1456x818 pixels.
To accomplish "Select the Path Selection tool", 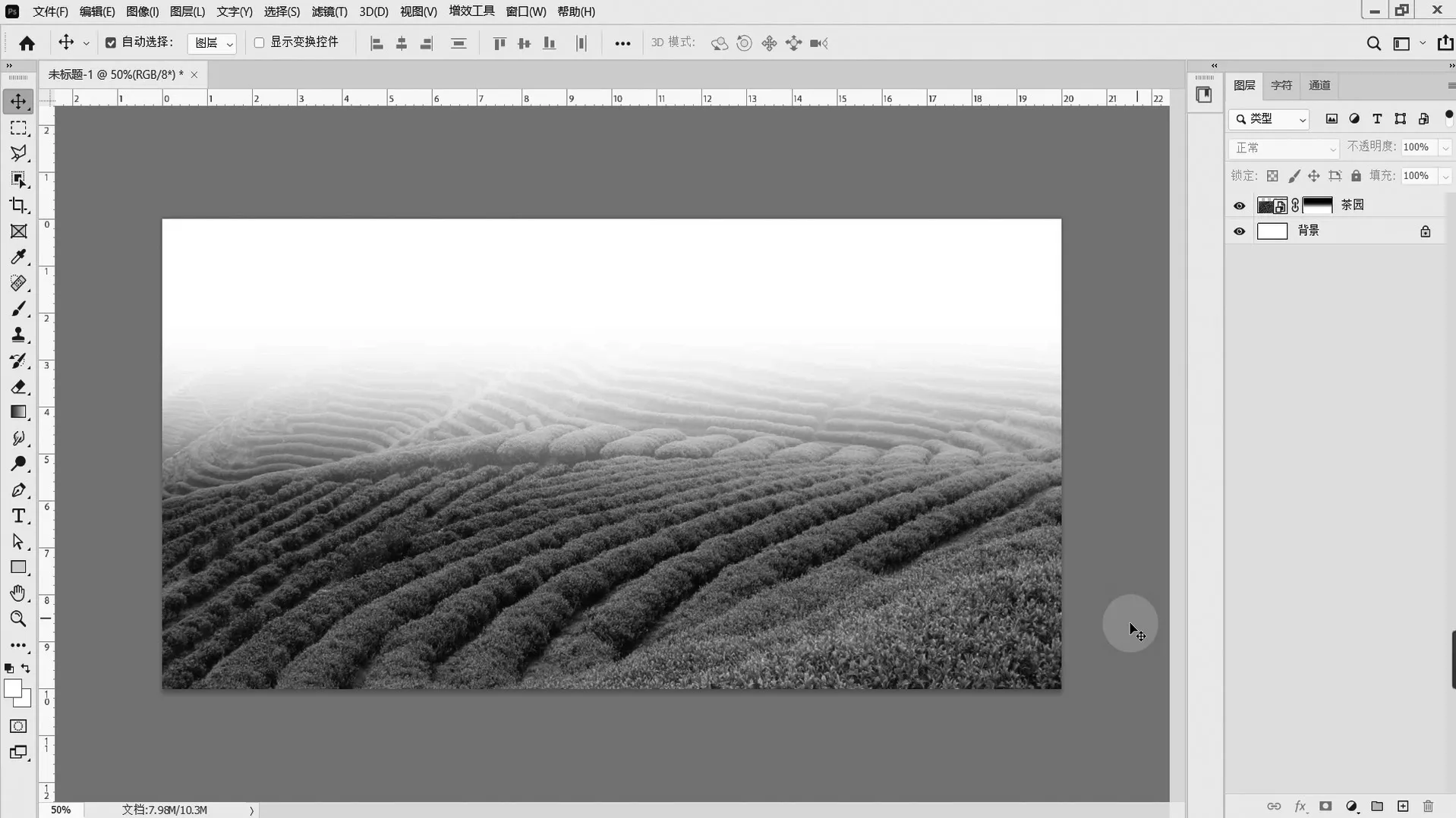I will pos(18,542).
